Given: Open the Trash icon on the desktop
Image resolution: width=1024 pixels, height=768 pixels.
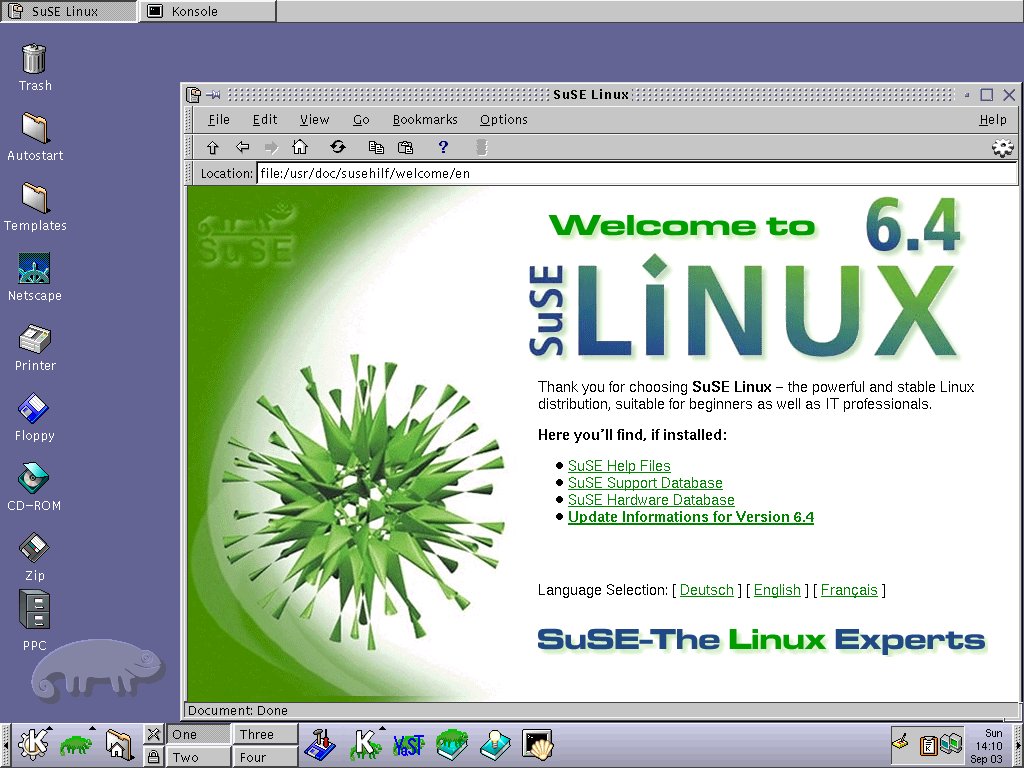Looking at the screenshot, I should point(34,59).
